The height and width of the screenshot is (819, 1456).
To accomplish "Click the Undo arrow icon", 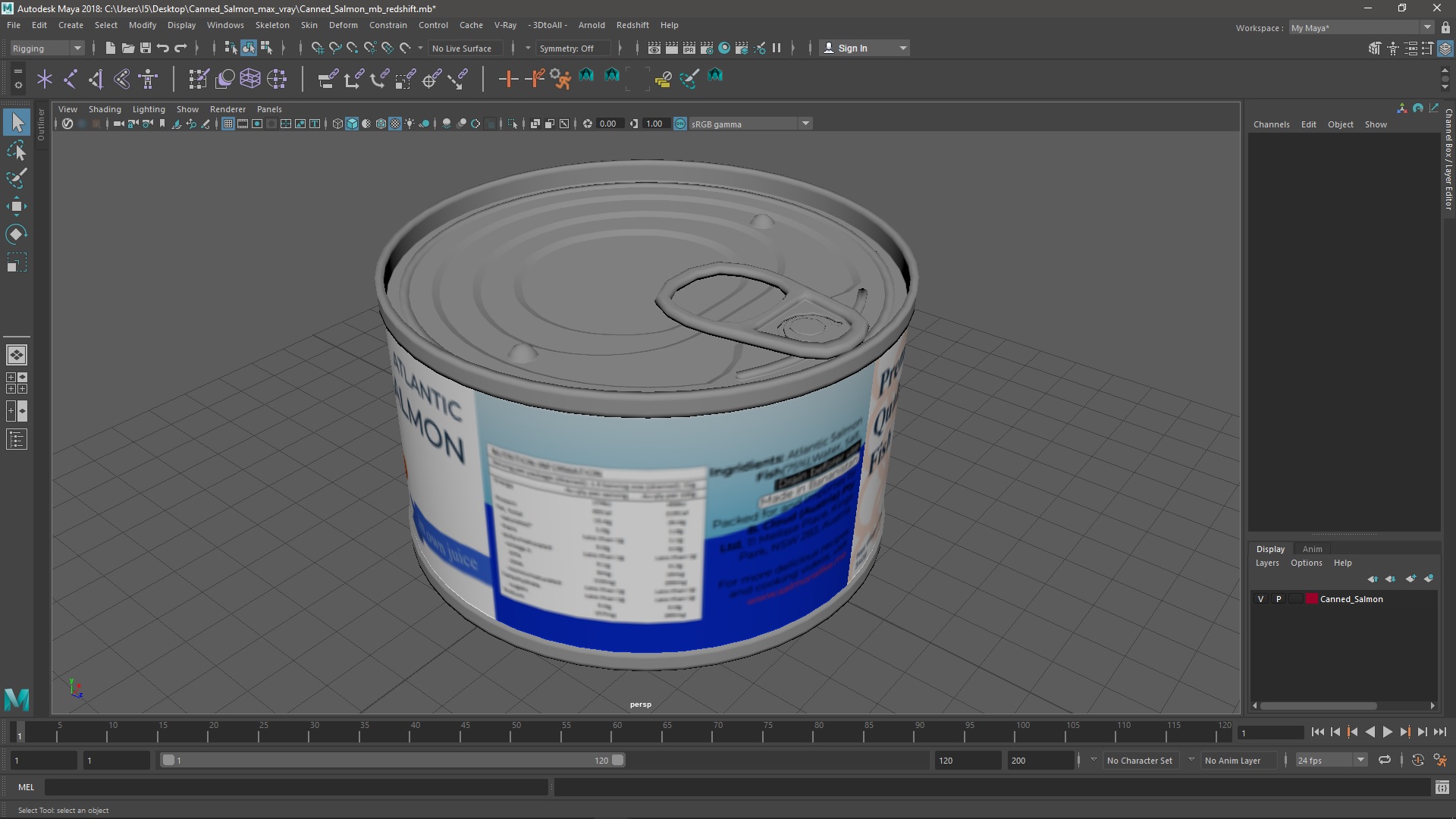I will click(163, 48).
